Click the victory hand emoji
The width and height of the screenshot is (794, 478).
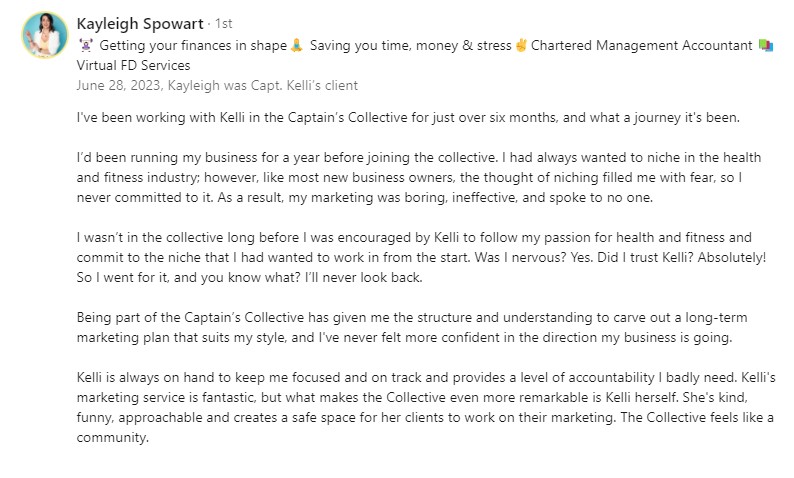tap(520, 45)
